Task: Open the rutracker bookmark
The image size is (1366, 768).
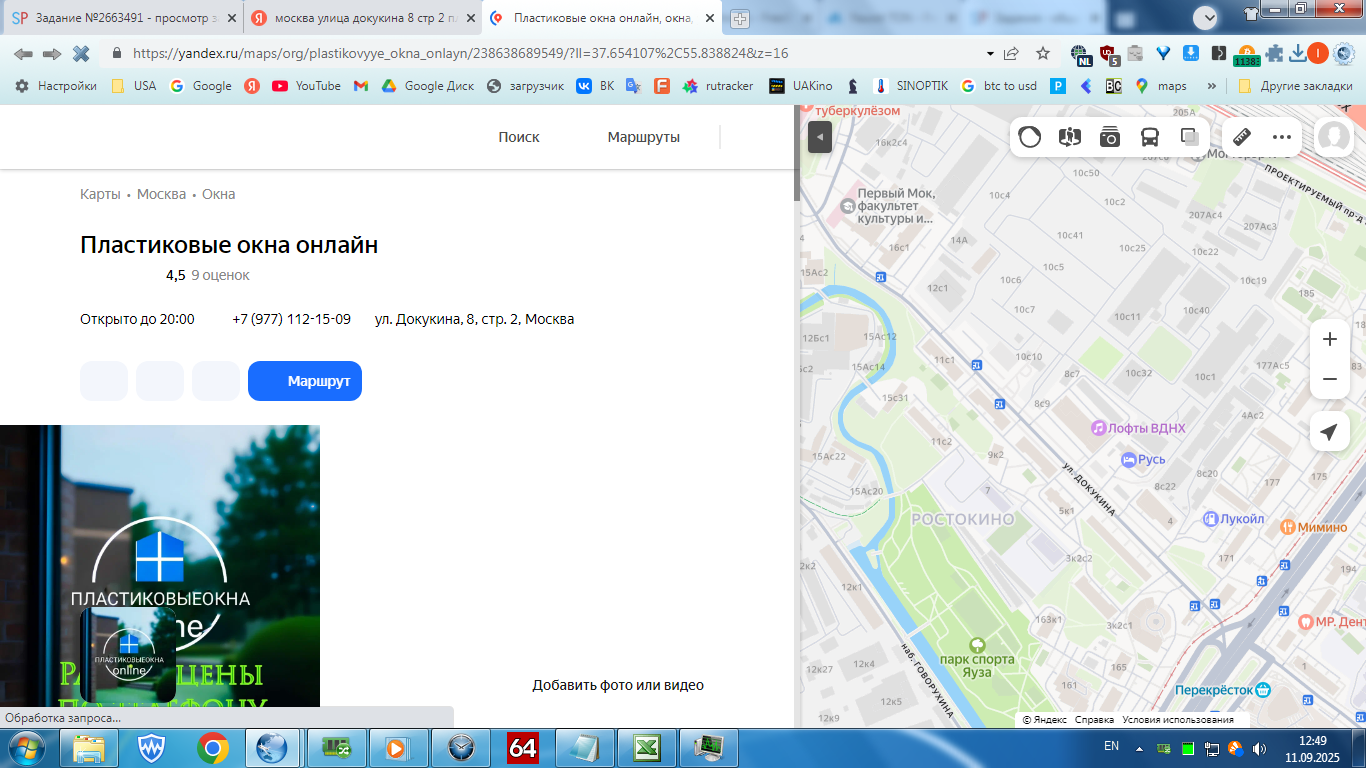Action: (718, 86)
